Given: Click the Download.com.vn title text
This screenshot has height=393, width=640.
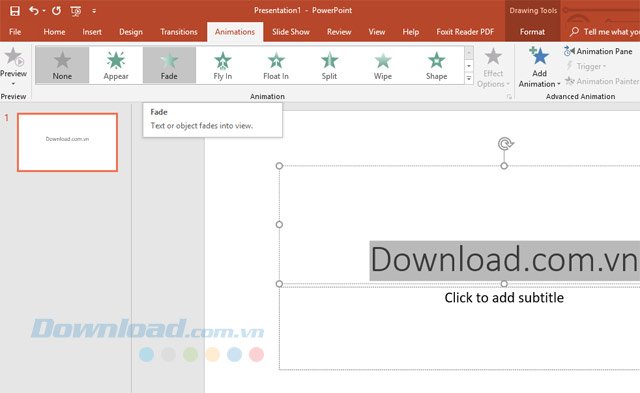Looking at the screenshot, I should 504,260.
